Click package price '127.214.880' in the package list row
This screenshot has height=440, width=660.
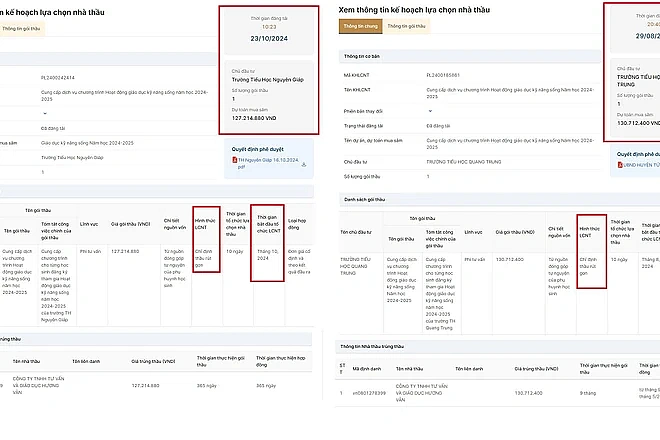click(125, 251)
